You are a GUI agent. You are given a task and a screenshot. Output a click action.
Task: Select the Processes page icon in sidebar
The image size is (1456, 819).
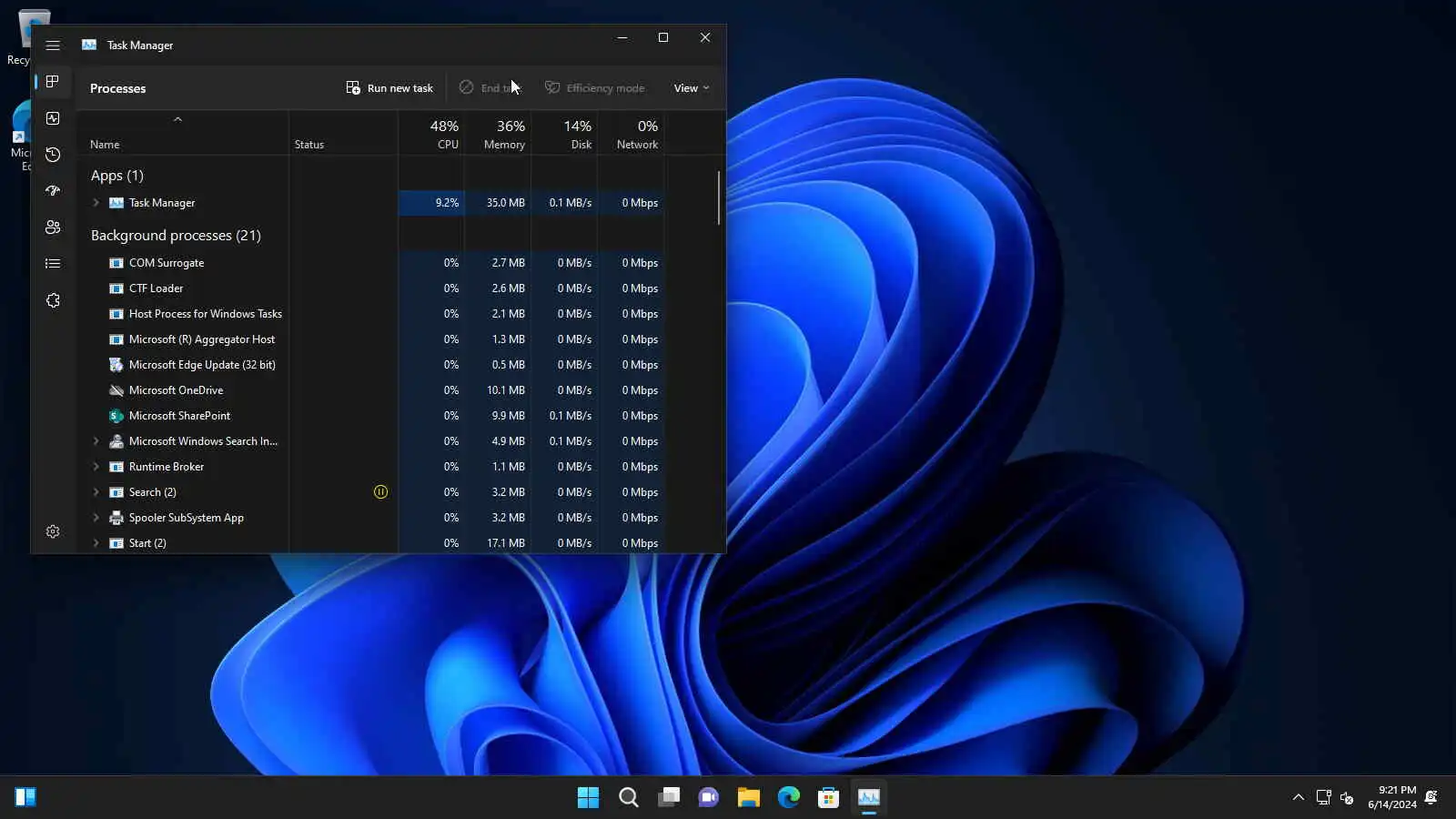(53, 82)
